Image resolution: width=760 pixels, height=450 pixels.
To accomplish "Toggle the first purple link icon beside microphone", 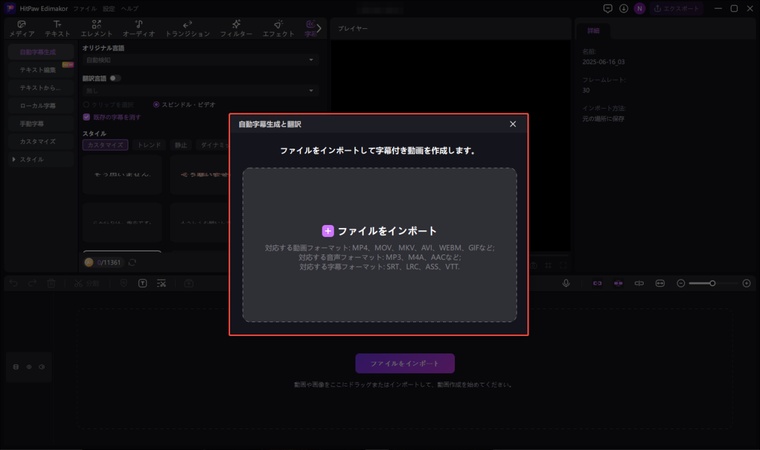I will pos(597,283).
